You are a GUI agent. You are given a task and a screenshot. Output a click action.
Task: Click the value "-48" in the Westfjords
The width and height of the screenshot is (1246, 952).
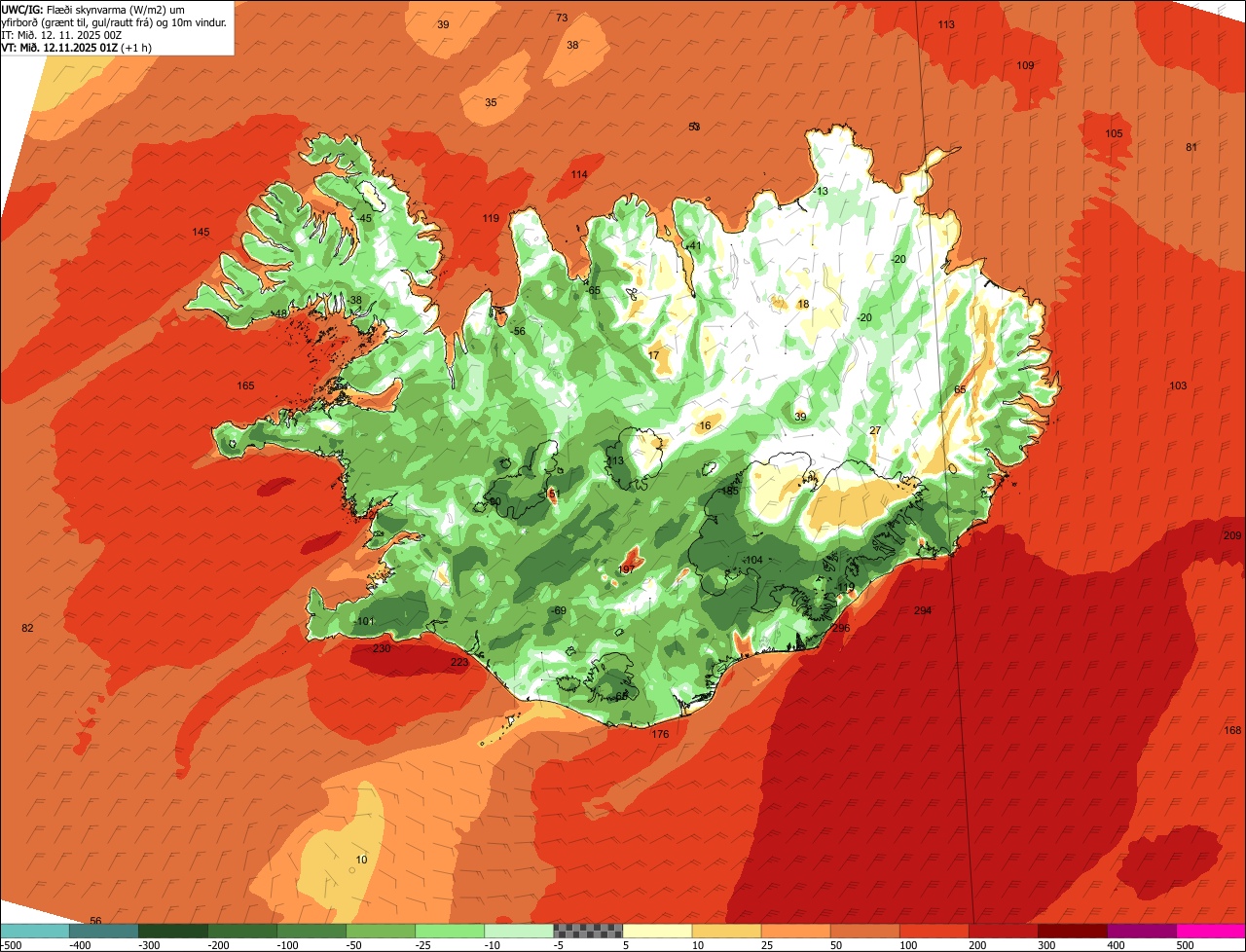pyautogui.click(x=279, y=313)
